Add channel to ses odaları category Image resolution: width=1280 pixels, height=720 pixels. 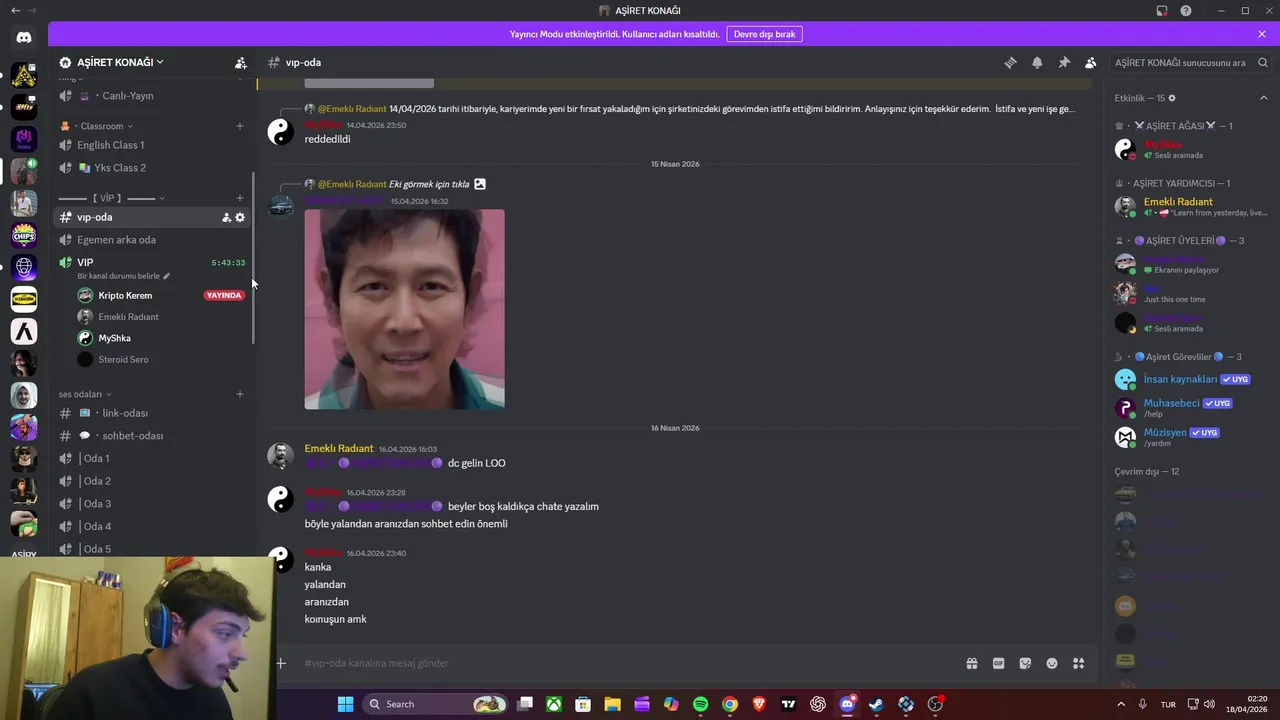[240, 394]
